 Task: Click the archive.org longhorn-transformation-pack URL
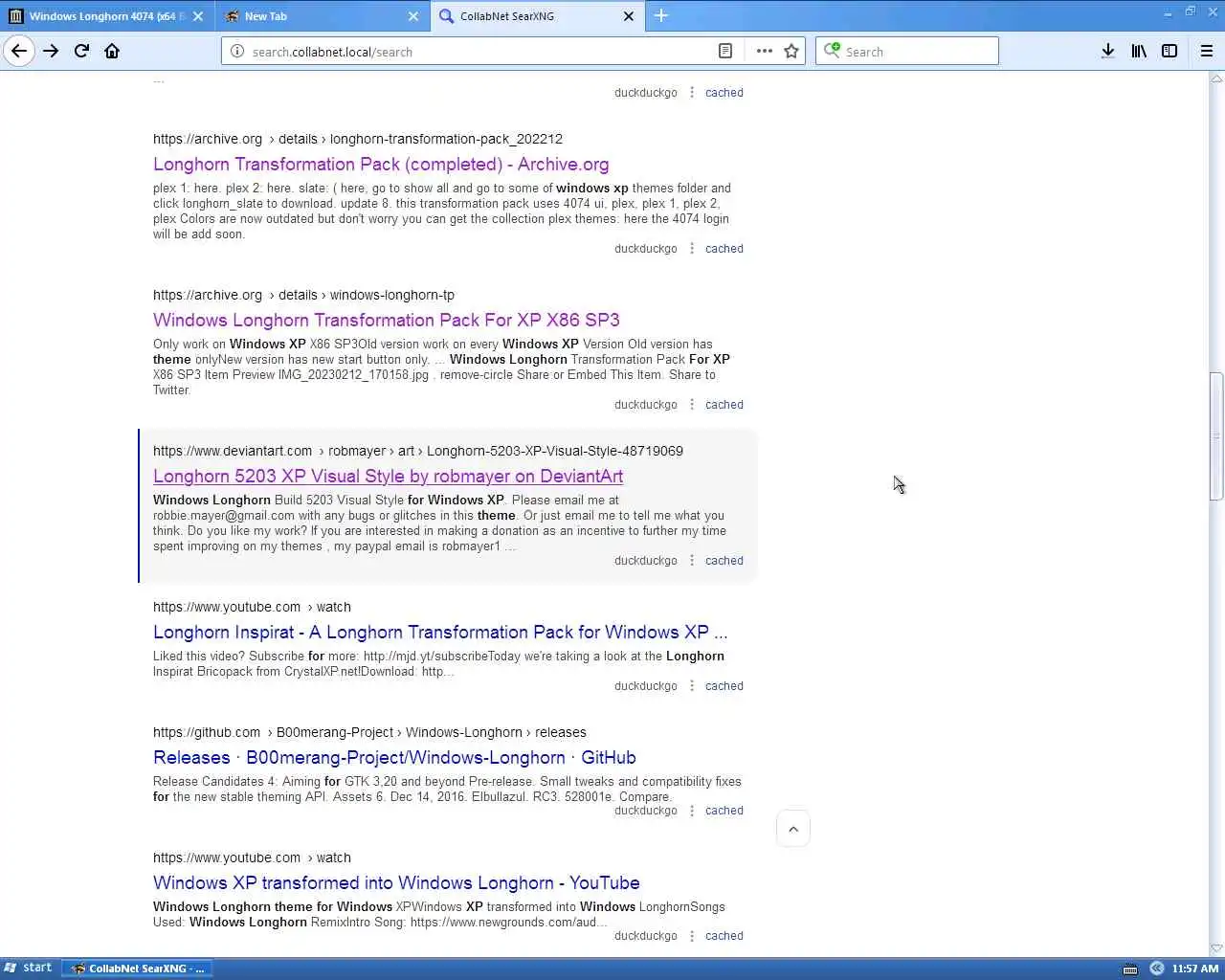pyautogui.click(x=358, y=139)
